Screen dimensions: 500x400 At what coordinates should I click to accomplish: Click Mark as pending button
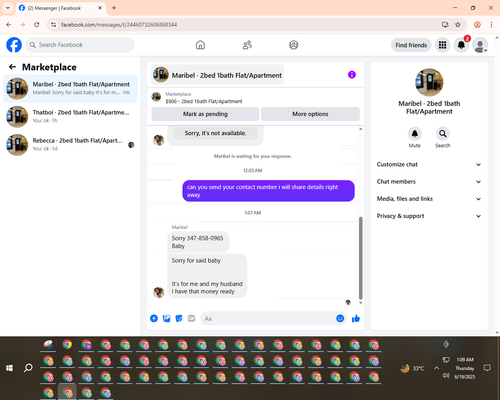[205, 114]
